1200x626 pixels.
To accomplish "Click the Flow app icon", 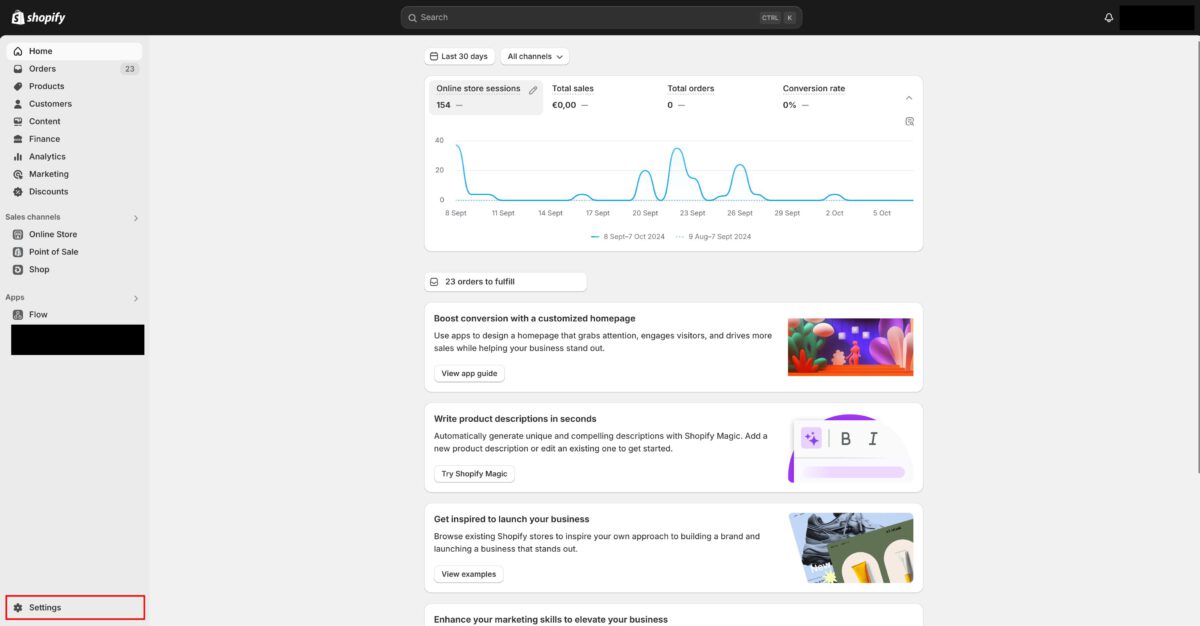I will coord(18,315).
